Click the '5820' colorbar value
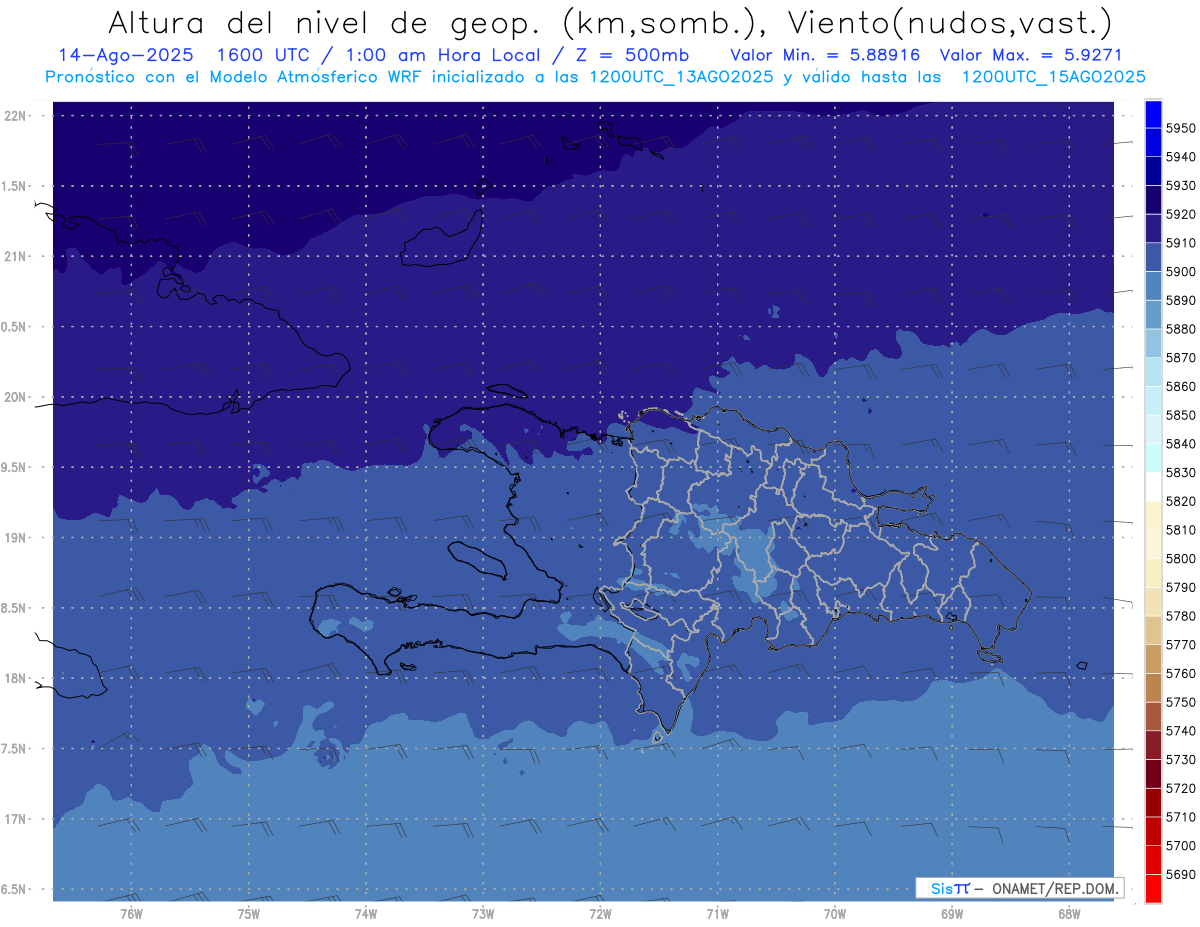 [x=1181, y=501]
